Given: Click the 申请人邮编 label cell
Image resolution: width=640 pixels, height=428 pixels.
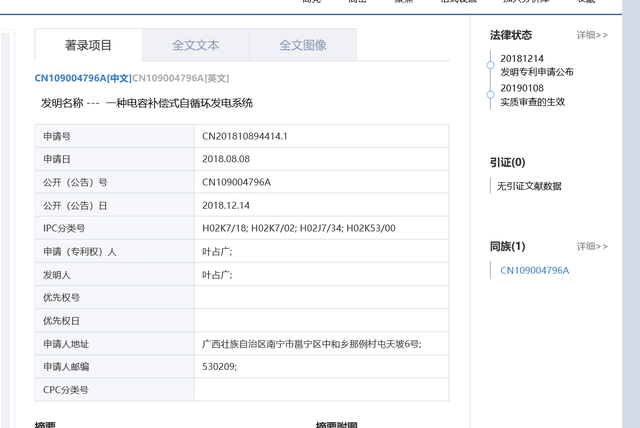Looking at the screenshot, I should coord(114,366).
